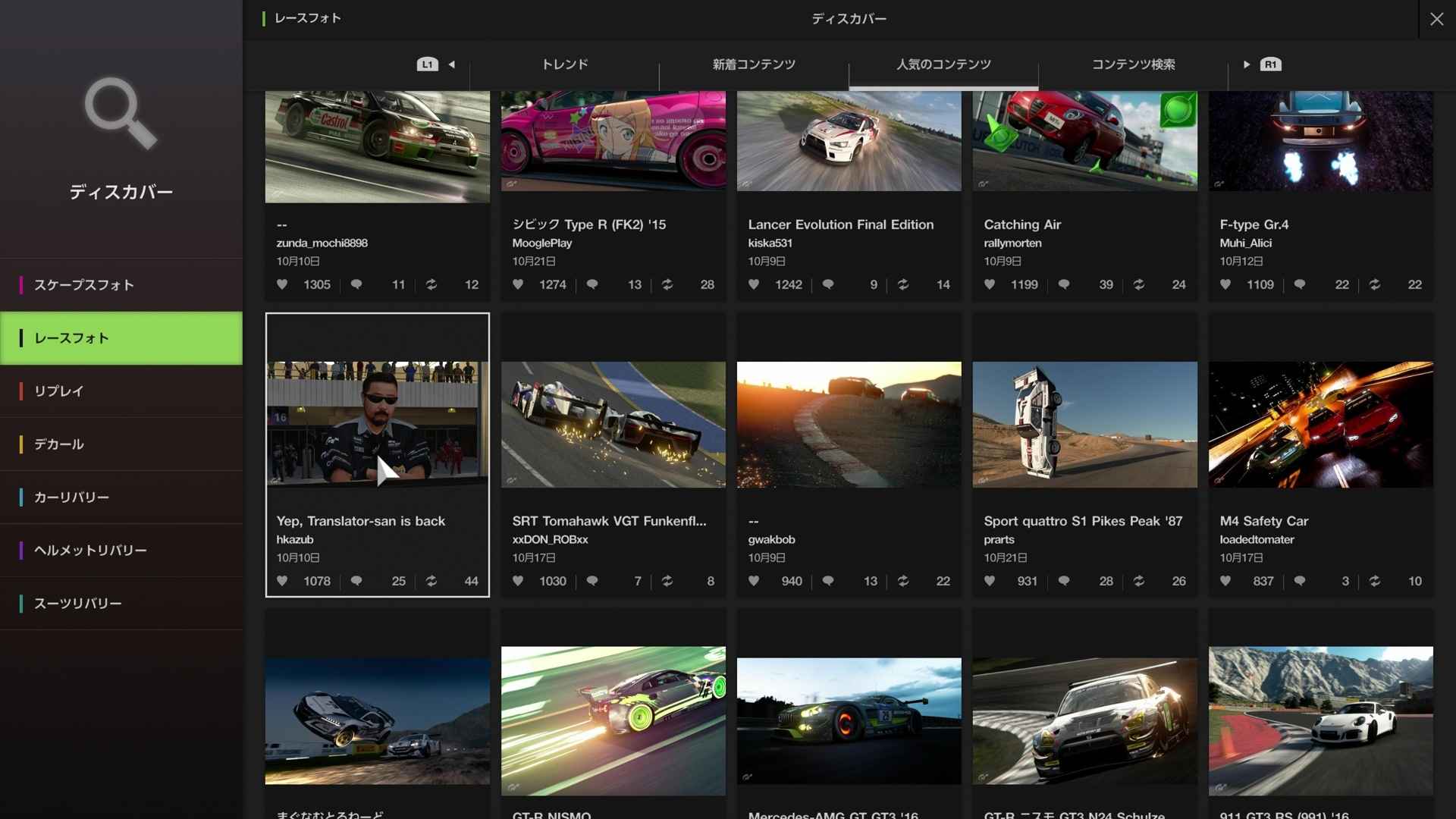This screenshot has width=1456, height=819.
Task: Open comments on F-type Gr.4 photo
Action: pyautogui.click(x=1300, y=284)
